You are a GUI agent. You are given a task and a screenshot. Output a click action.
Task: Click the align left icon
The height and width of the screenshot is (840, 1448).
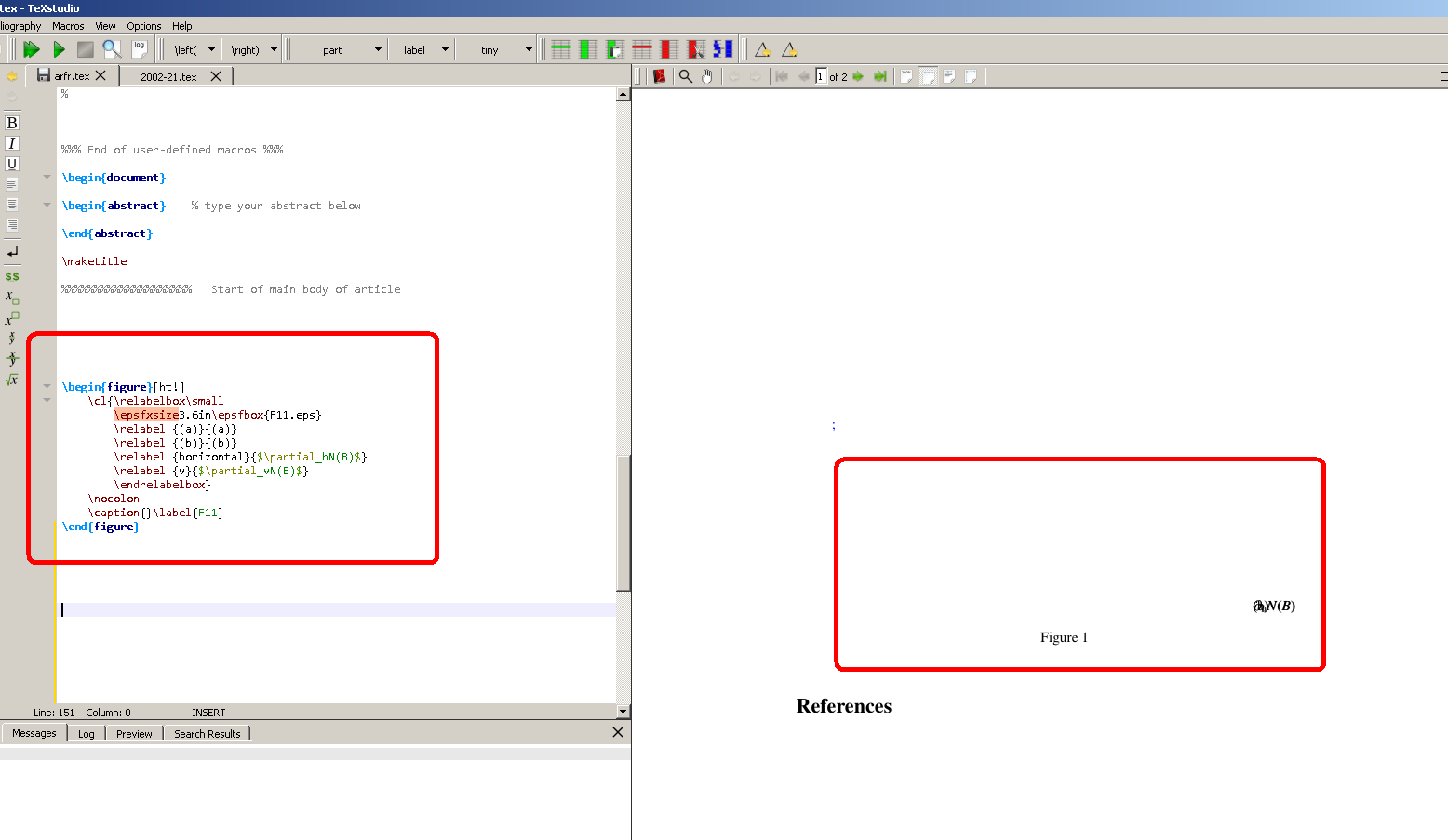click(12, 184)
